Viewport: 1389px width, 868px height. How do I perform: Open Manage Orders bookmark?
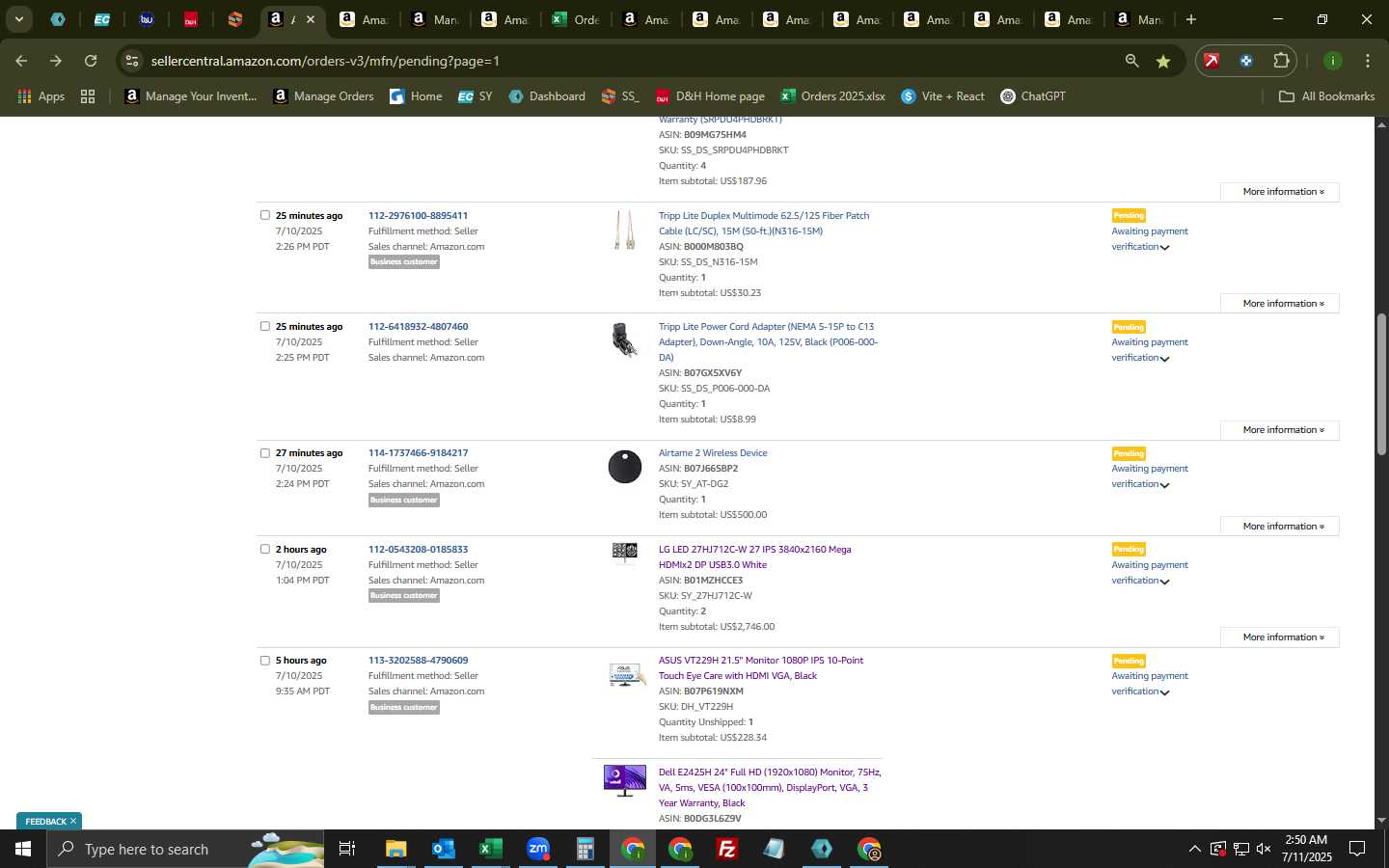[323, 96]
